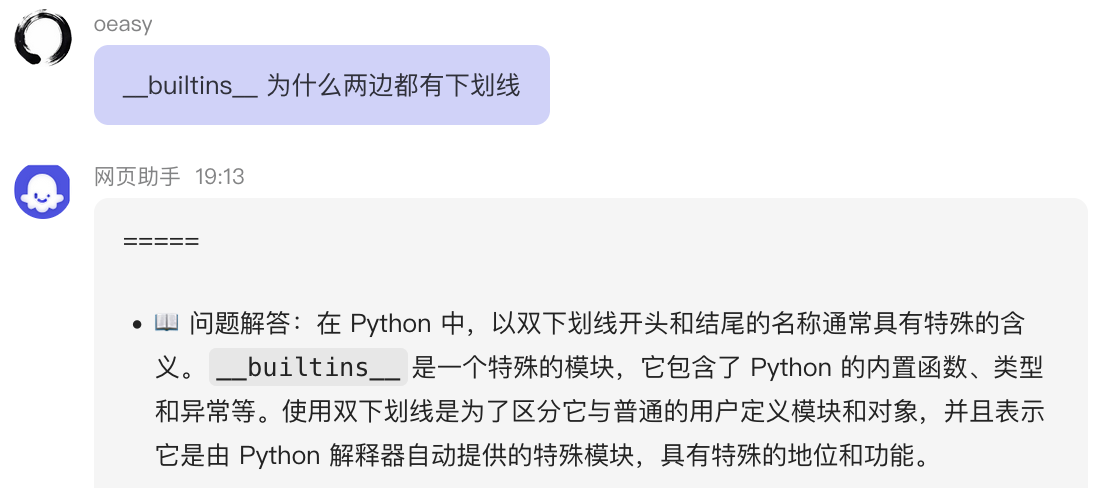Click the purple user message bubble
Image resolution: width=1102 pixels, height=488 pixels.
321,85
